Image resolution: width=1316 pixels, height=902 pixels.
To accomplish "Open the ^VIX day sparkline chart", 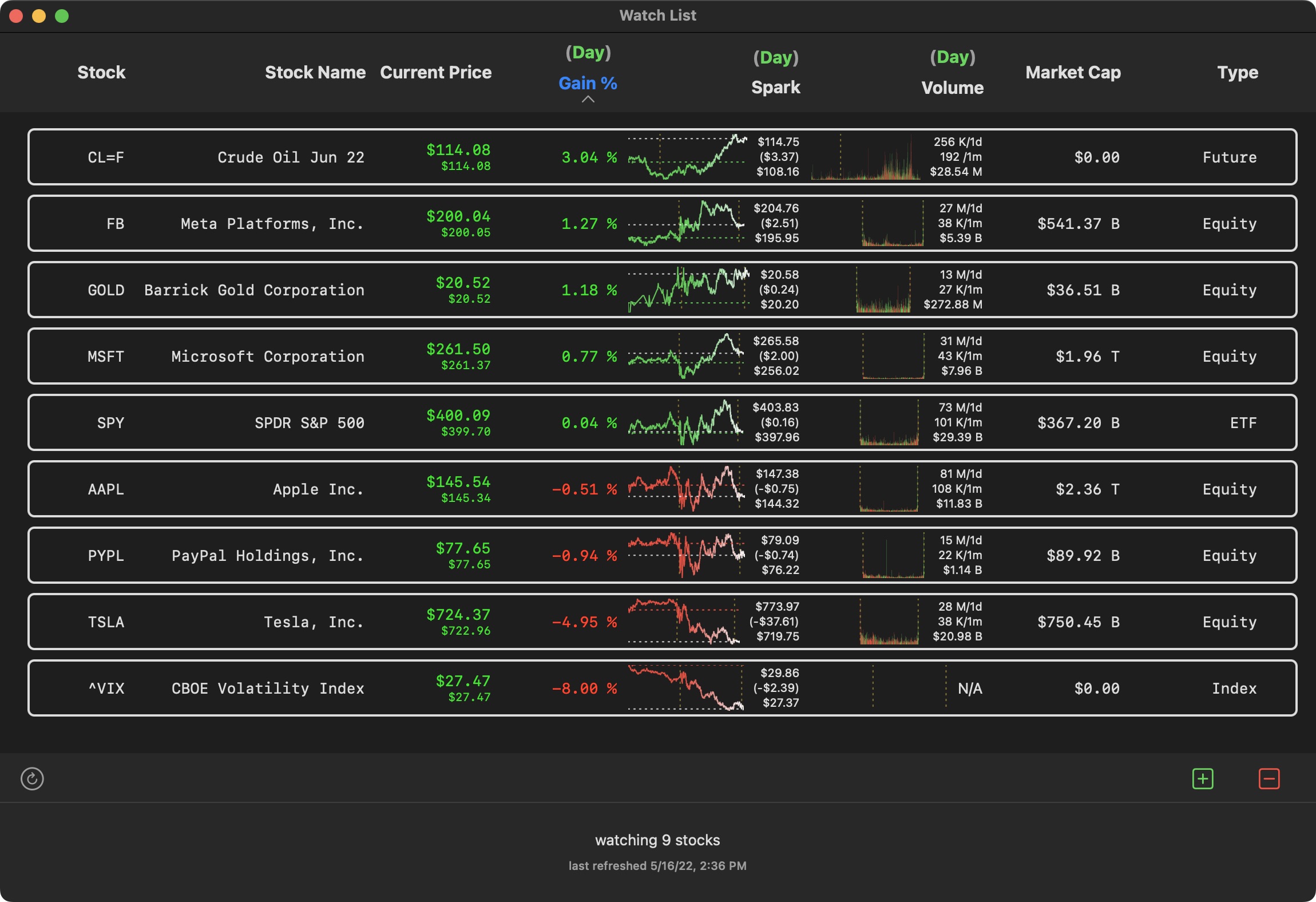I will 686,688.
